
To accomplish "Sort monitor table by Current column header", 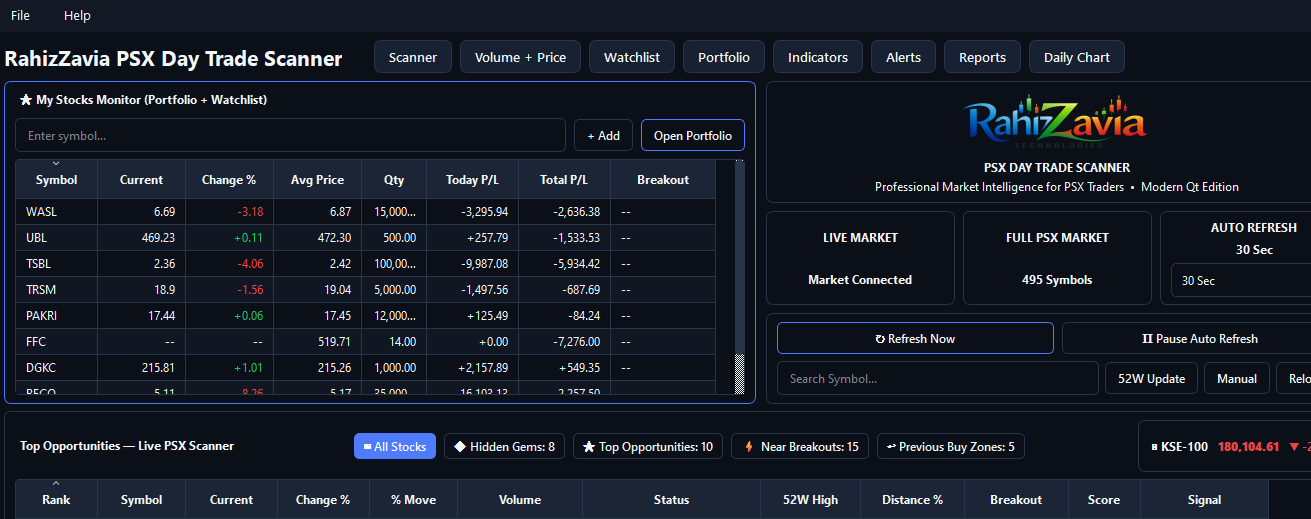I will click(141, 179).
